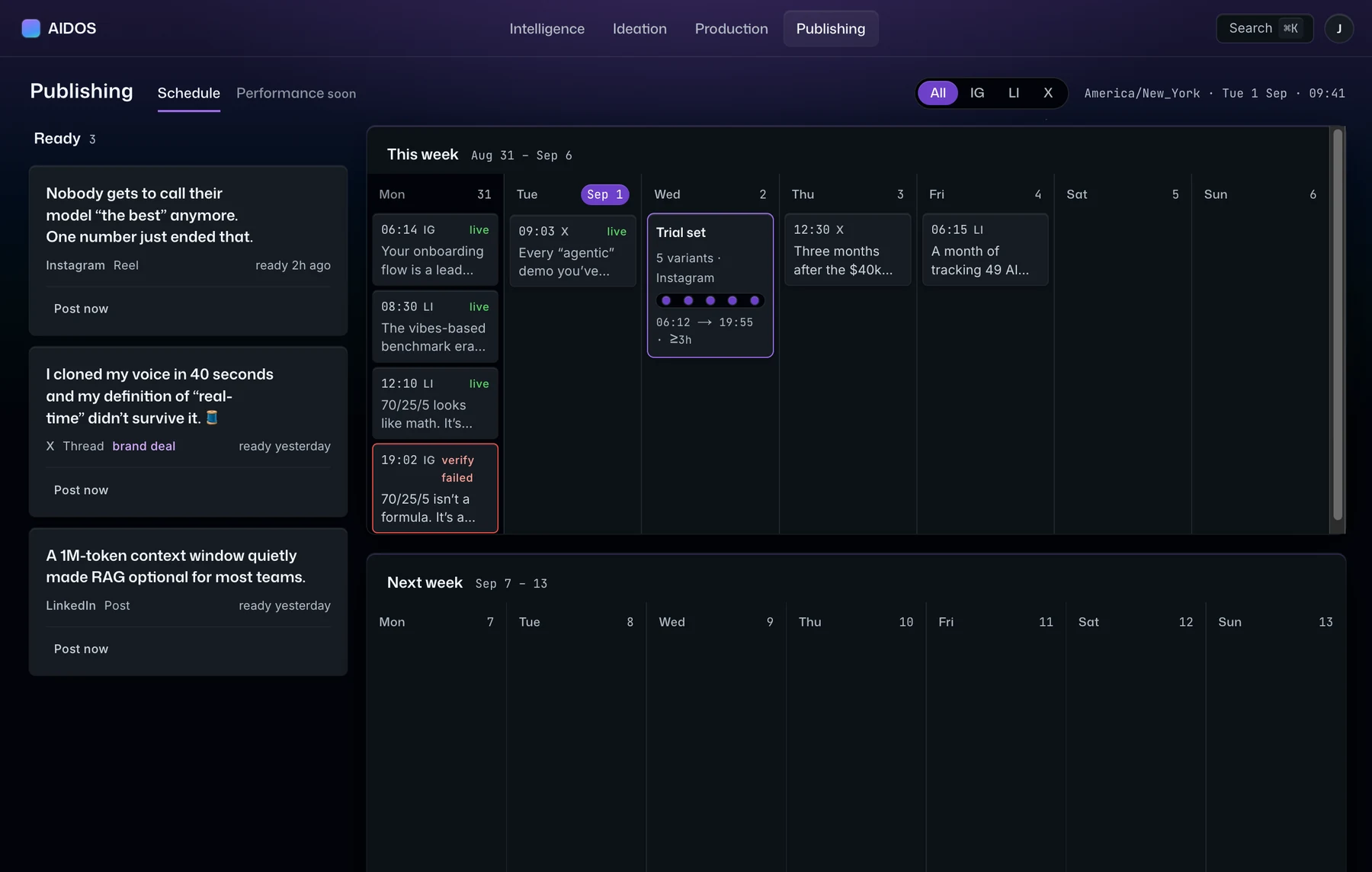Viewport: 1372px width, 872px height.
Task: Click the first variant dot in Trial set
Action: tap(666, 300)
